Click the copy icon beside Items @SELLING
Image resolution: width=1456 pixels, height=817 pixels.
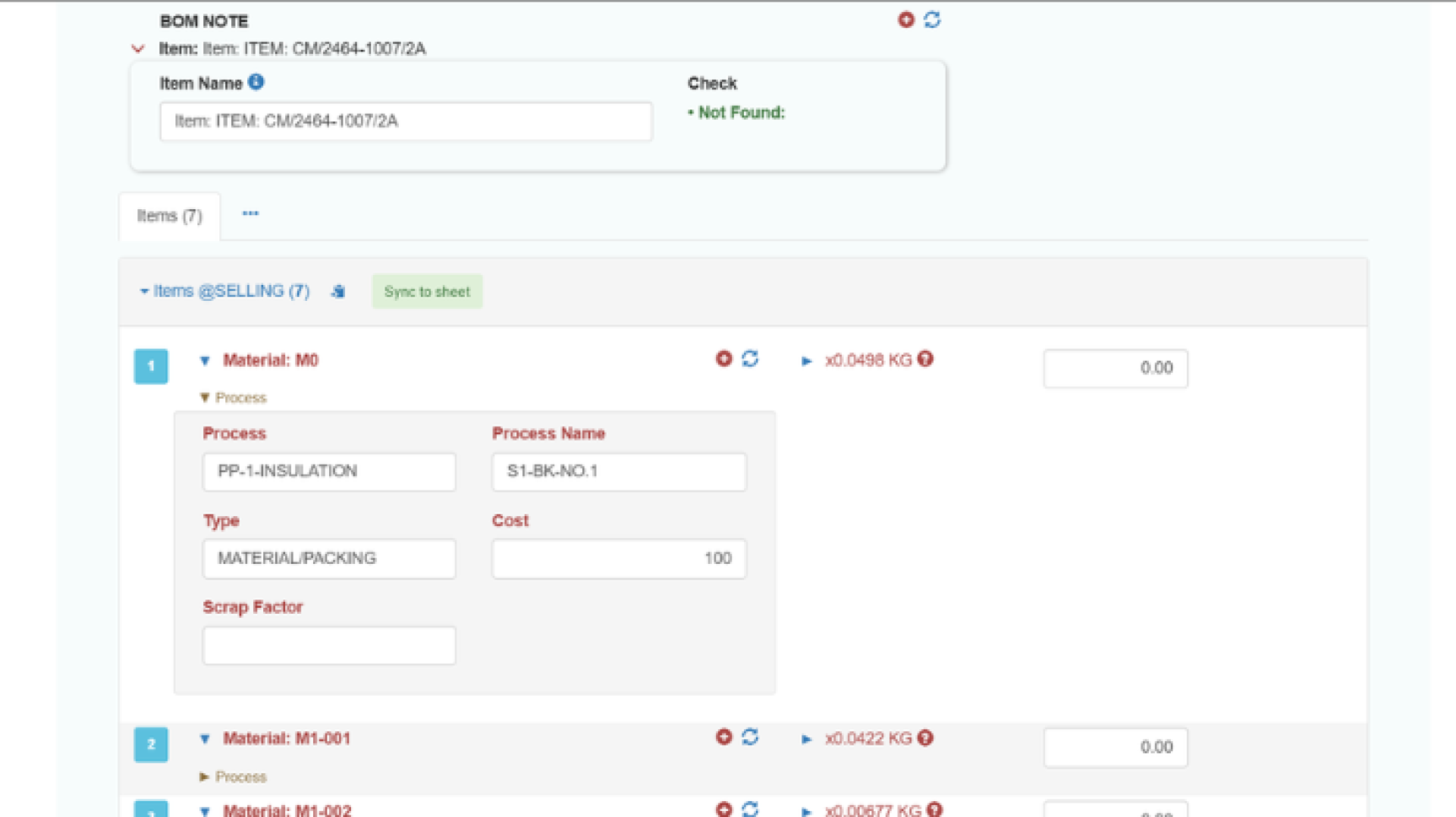pos(338,292)
